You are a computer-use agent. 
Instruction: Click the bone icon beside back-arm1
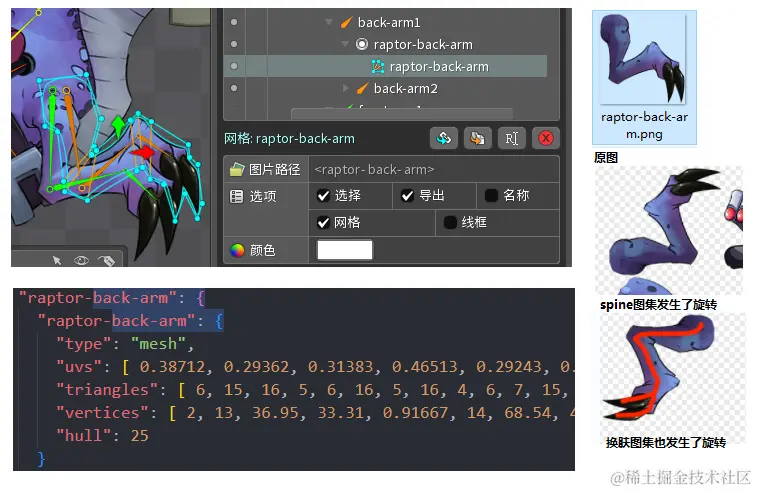(x=347, y=22)
